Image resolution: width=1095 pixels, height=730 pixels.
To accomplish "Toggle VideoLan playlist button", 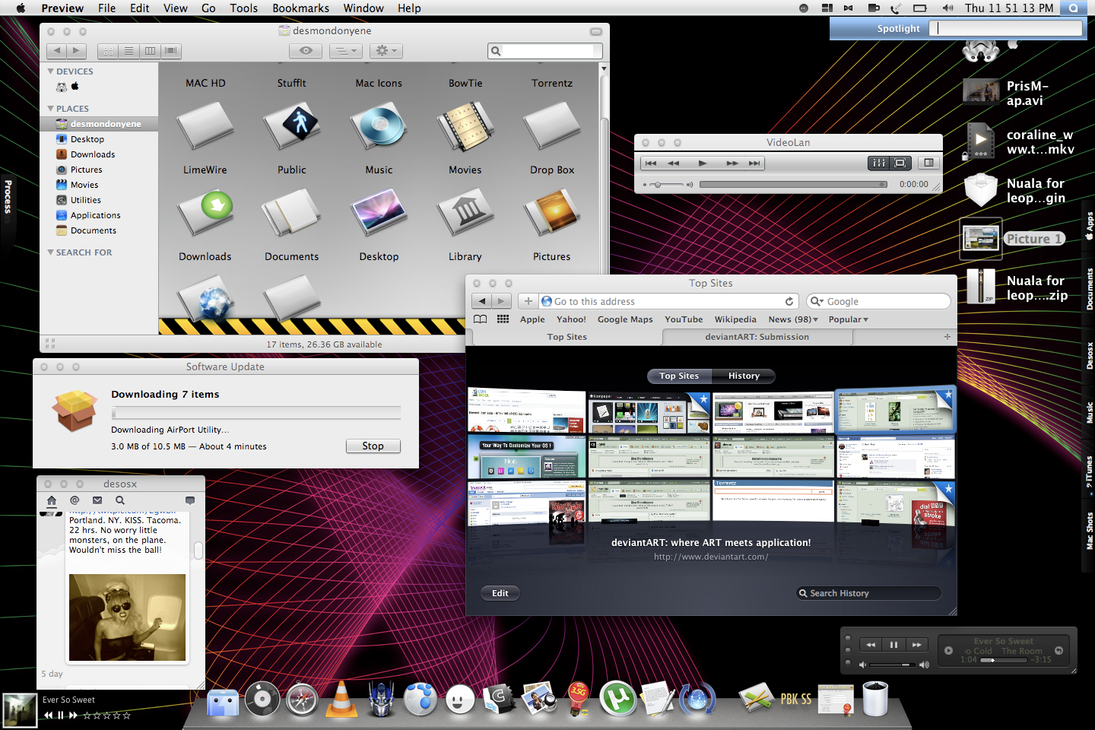I will (928, 163).
